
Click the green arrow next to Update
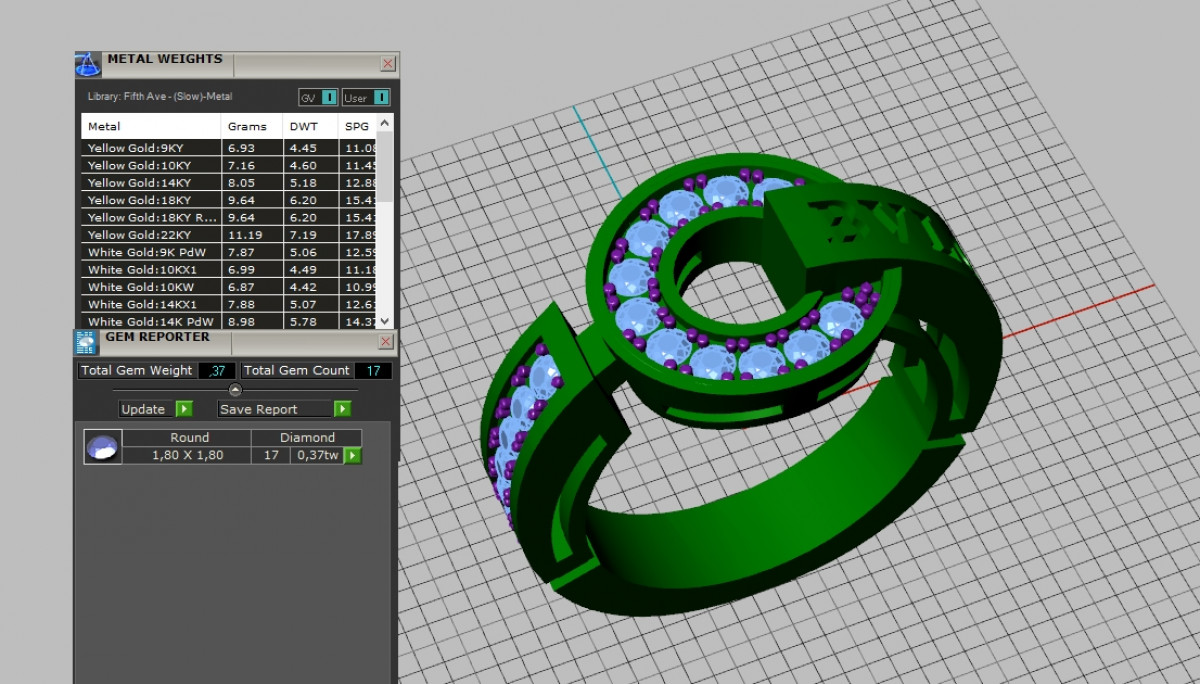(x=184, y=409)
